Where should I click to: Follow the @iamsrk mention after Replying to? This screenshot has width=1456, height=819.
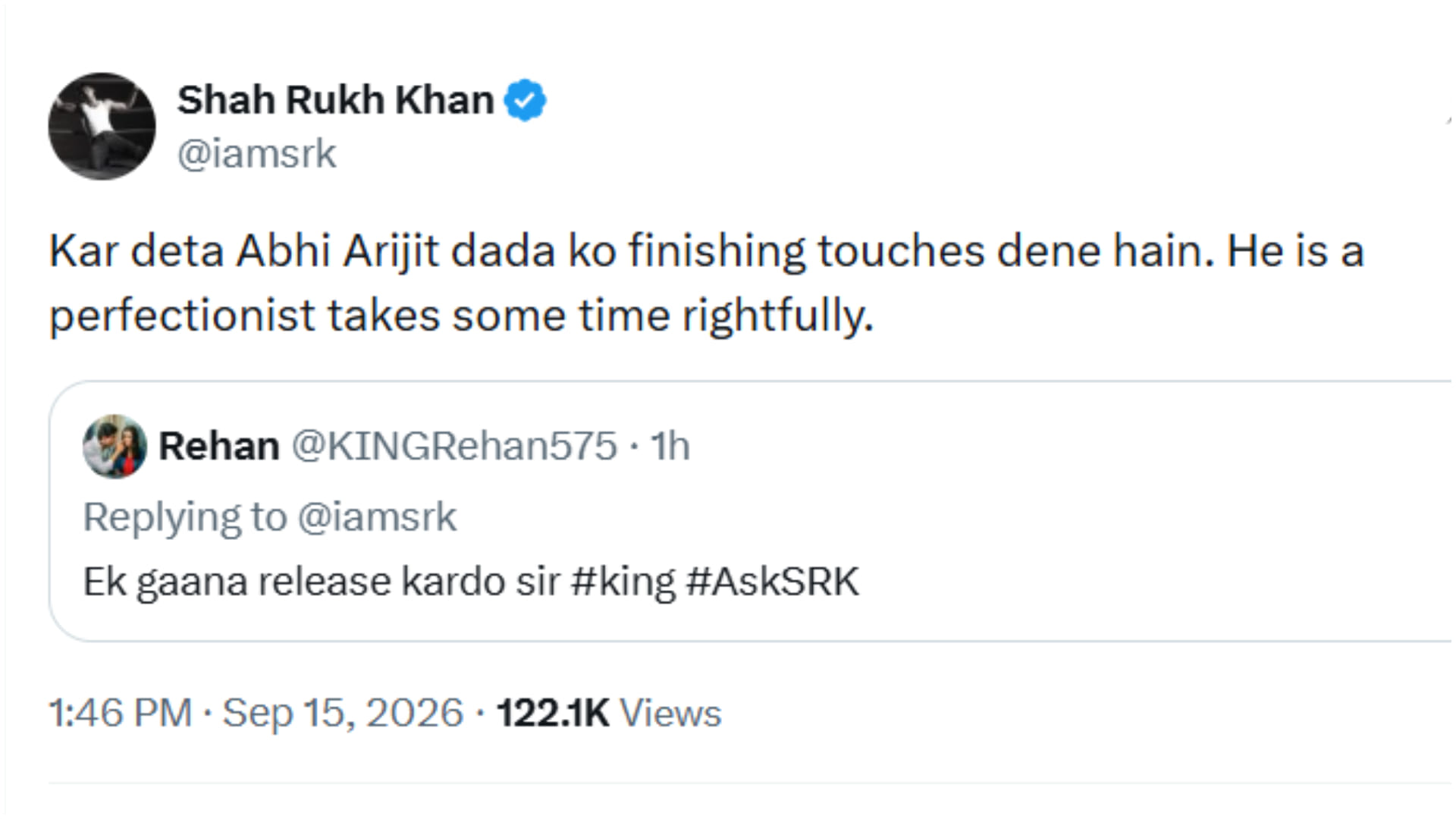(377, 517)
